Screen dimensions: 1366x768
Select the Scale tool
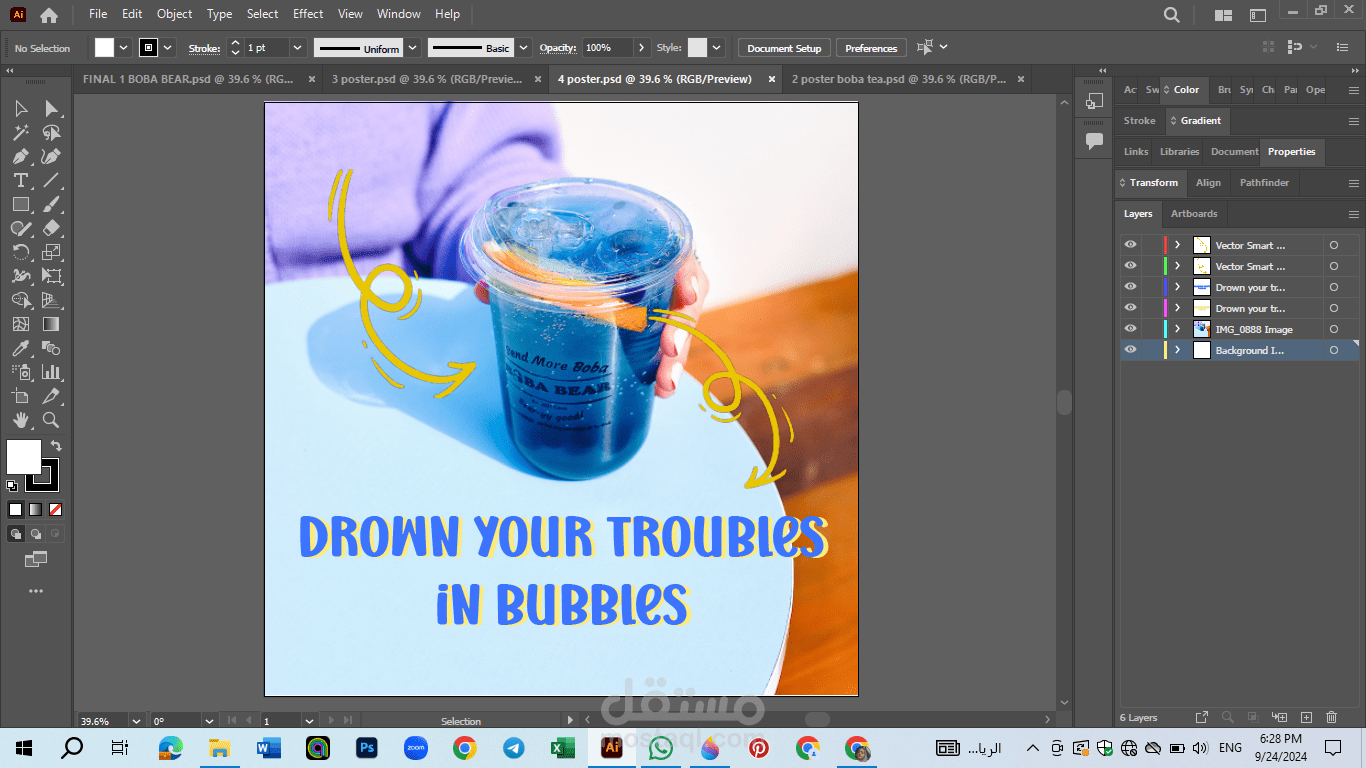(x=52, y=252)
